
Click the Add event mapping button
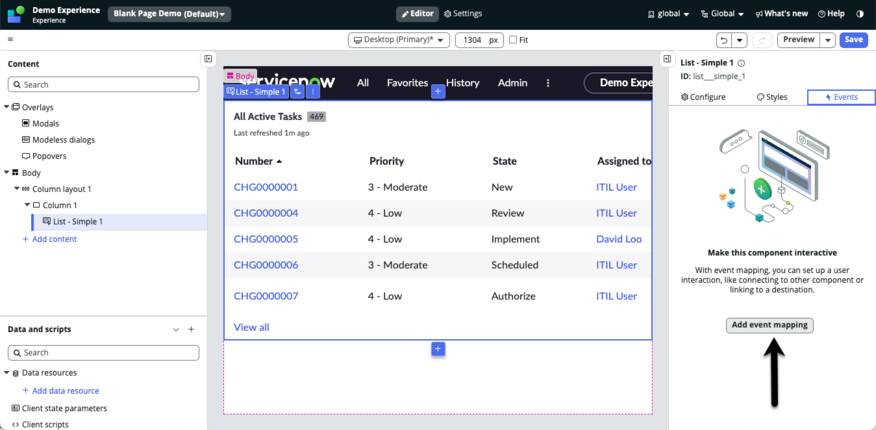(770, 325)
